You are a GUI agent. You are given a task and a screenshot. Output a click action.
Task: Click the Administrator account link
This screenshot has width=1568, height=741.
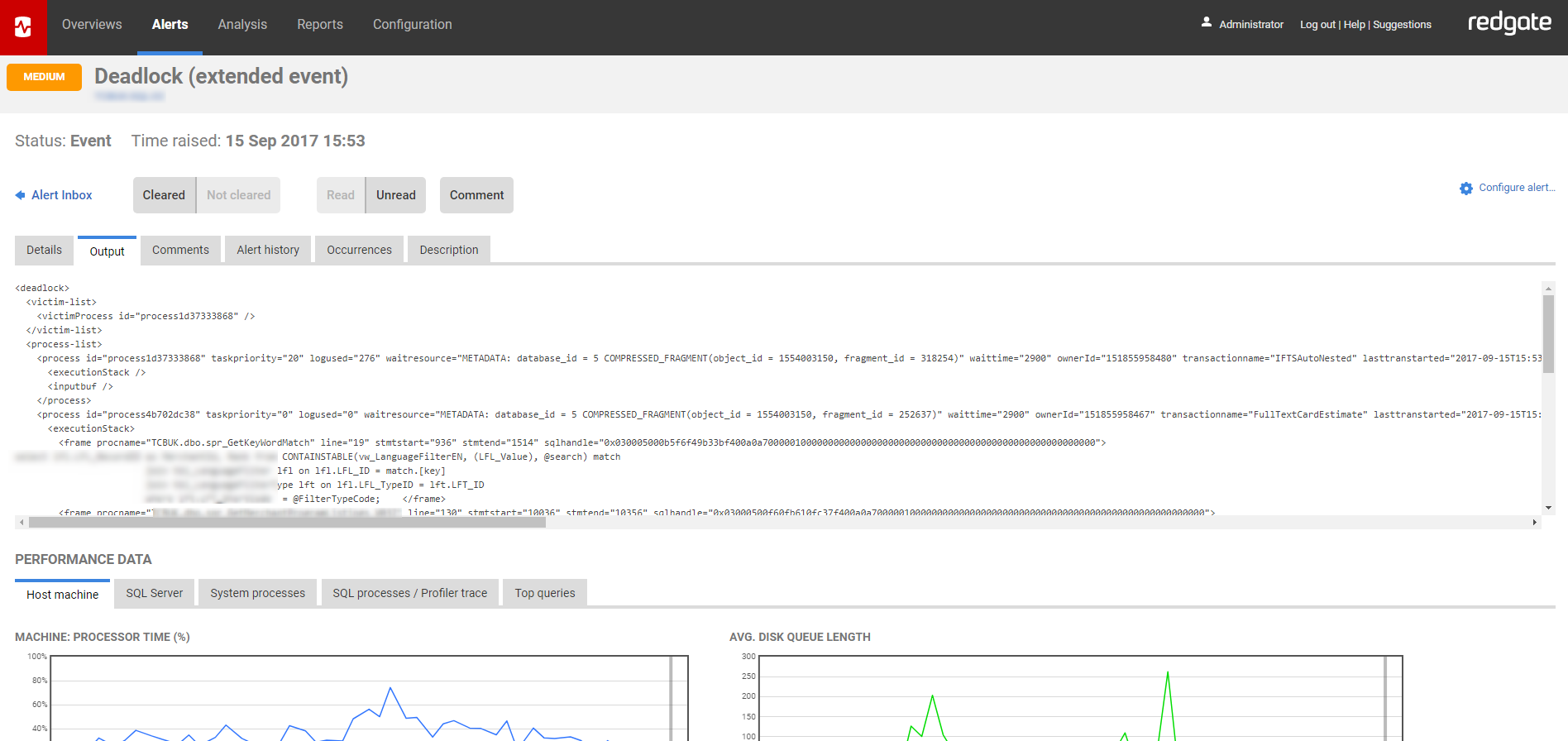[x=1251, y=25]
